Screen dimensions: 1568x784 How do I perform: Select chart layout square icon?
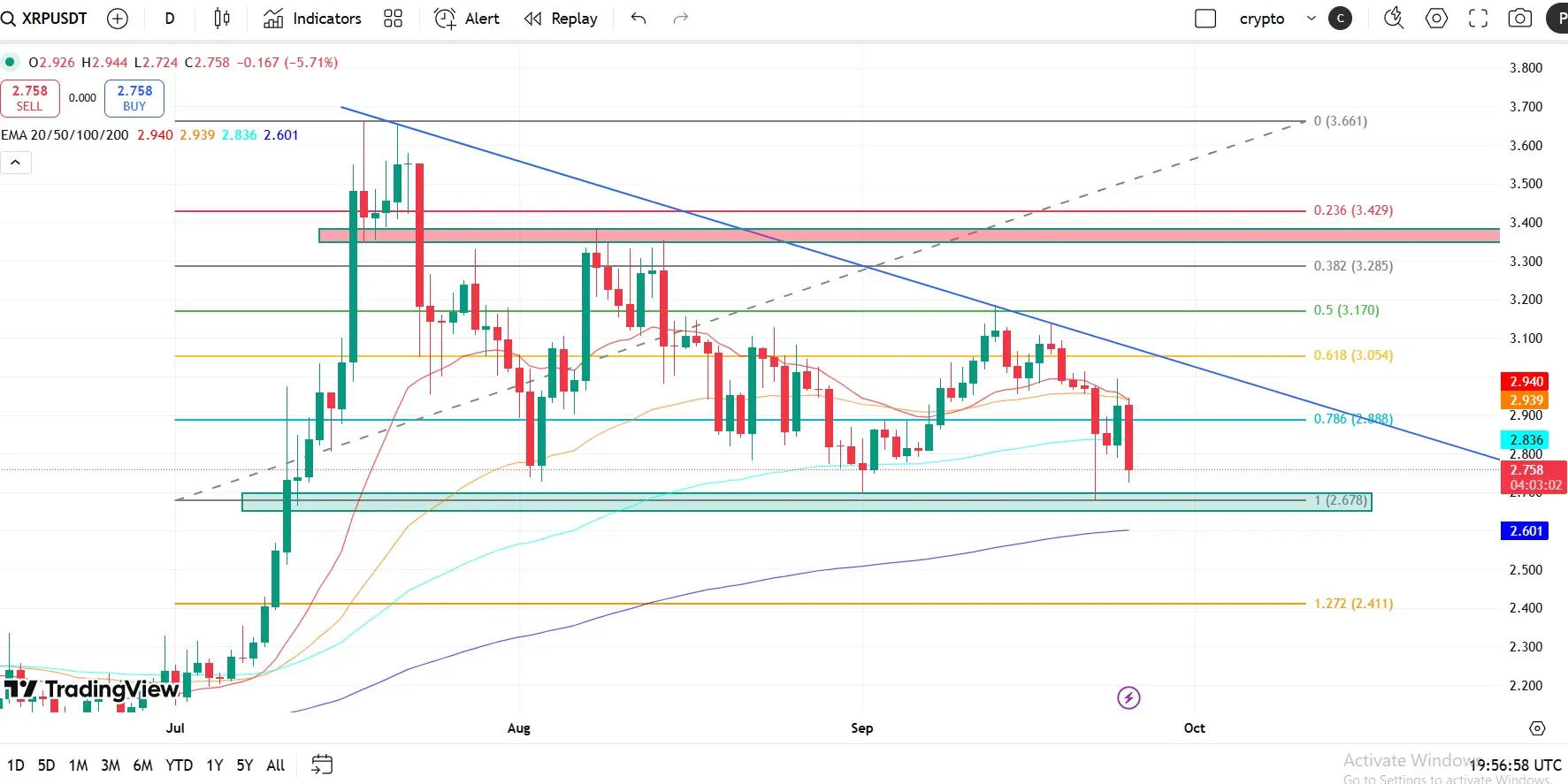click(1205, 19)
